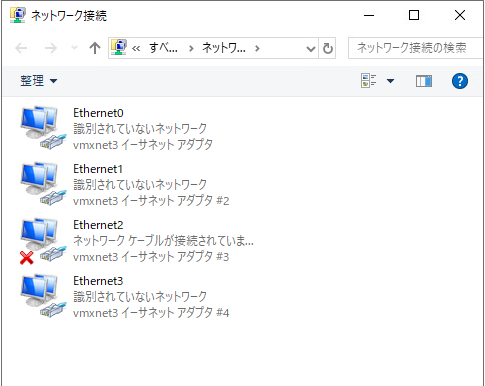Click the Ethernet3 name label

(x=98, y=281)
